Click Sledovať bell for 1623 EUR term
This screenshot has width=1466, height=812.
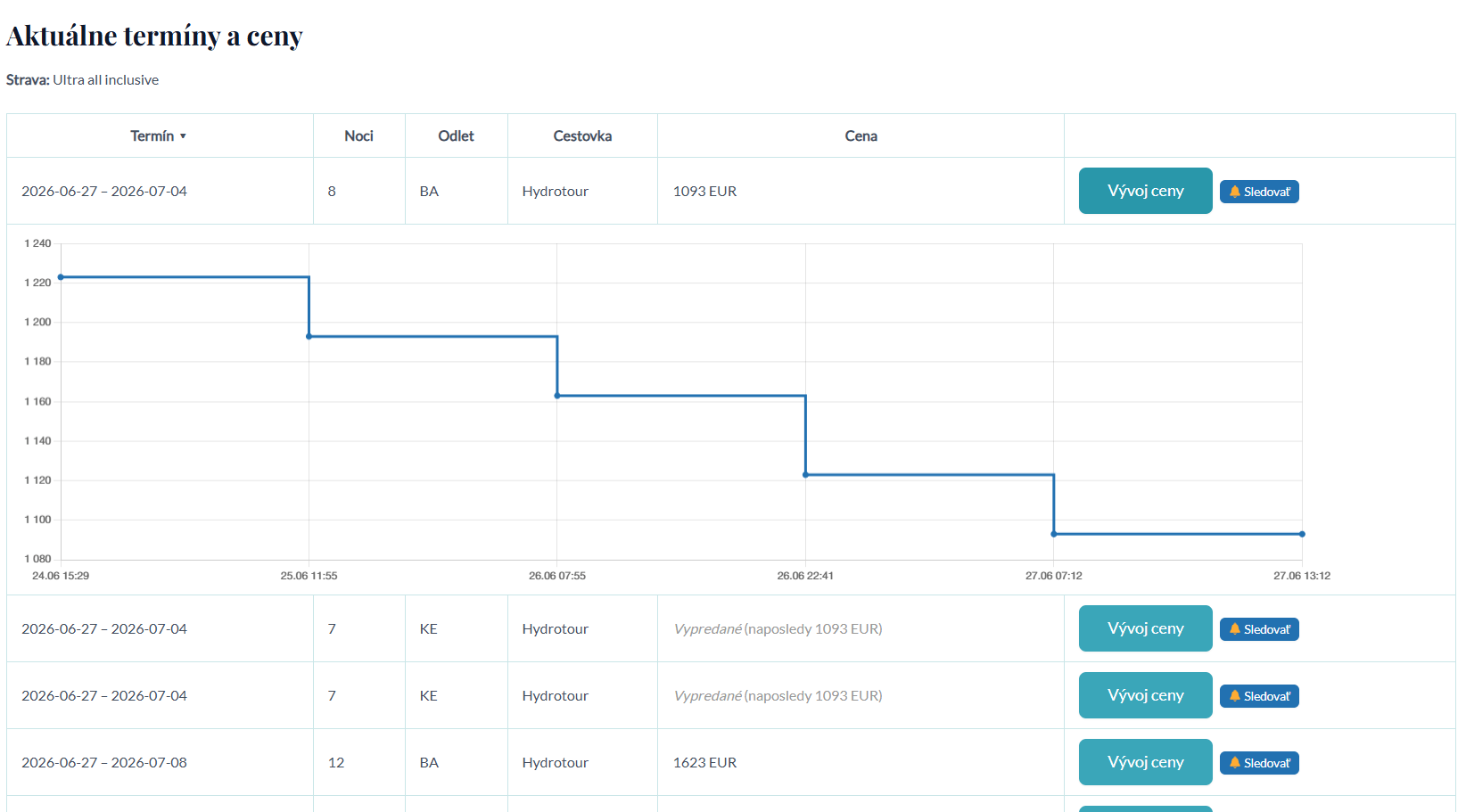pos(1258,763)
